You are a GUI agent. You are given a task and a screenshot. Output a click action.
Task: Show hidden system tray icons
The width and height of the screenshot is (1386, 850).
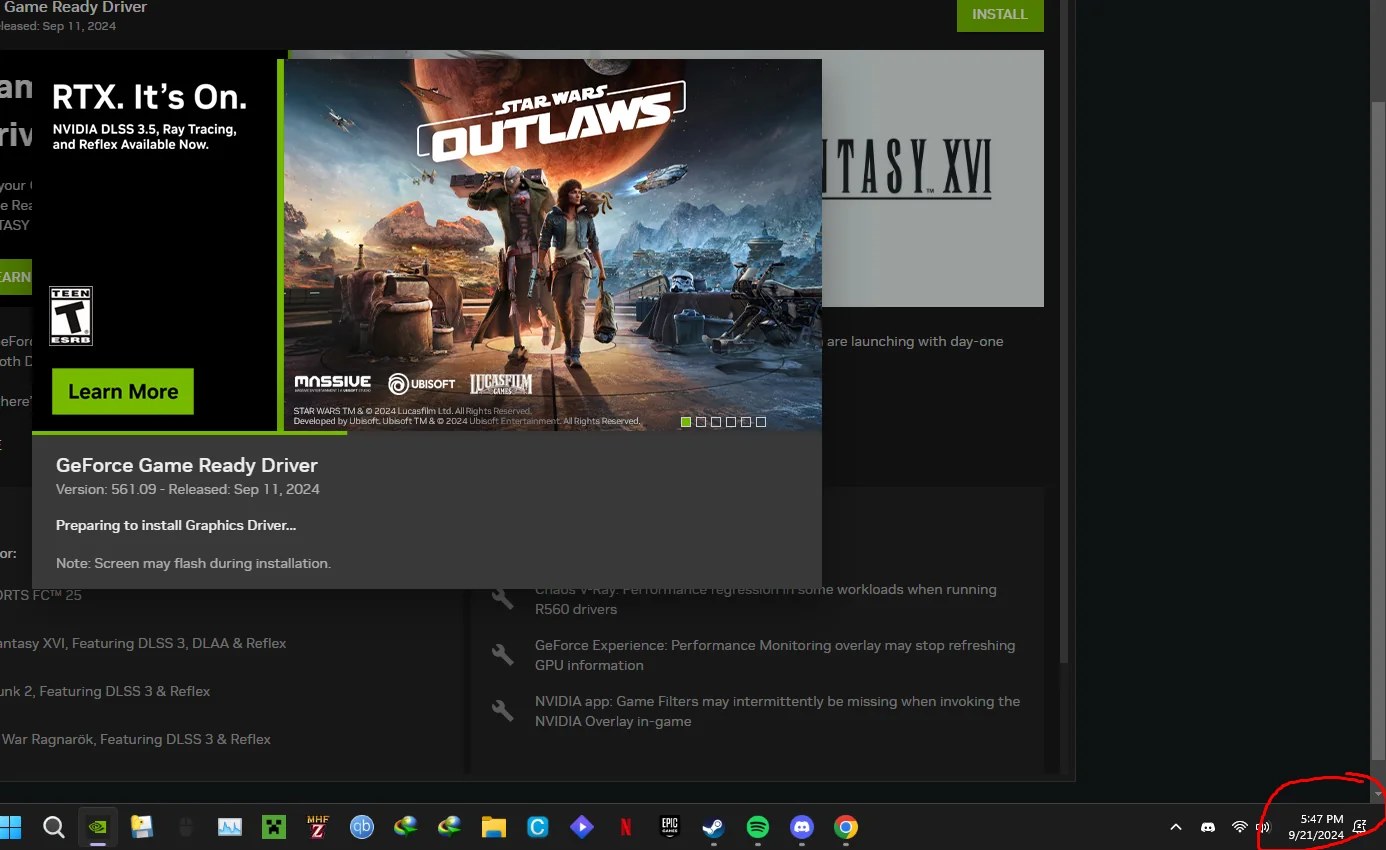point(1176,827)
